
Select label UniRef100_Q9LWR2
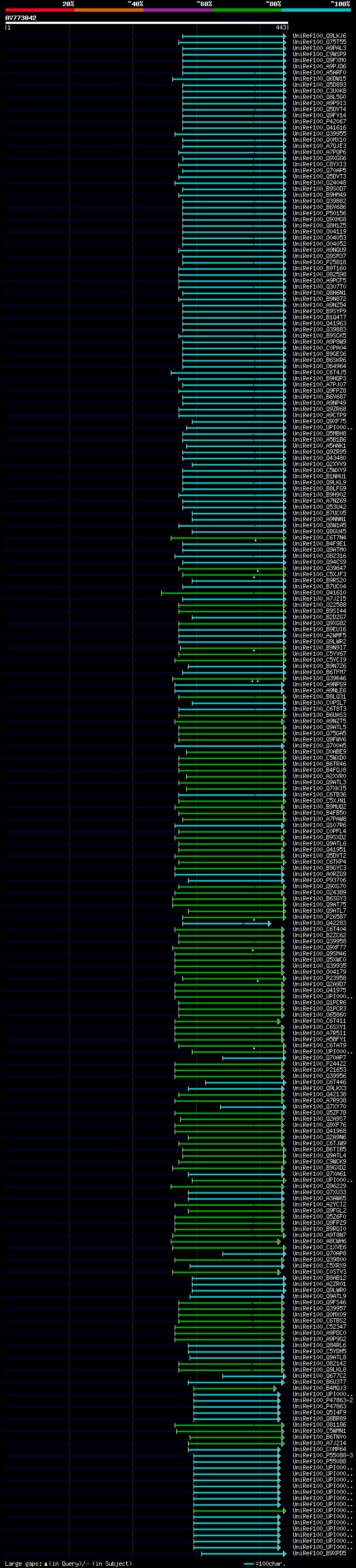[319, 641]
